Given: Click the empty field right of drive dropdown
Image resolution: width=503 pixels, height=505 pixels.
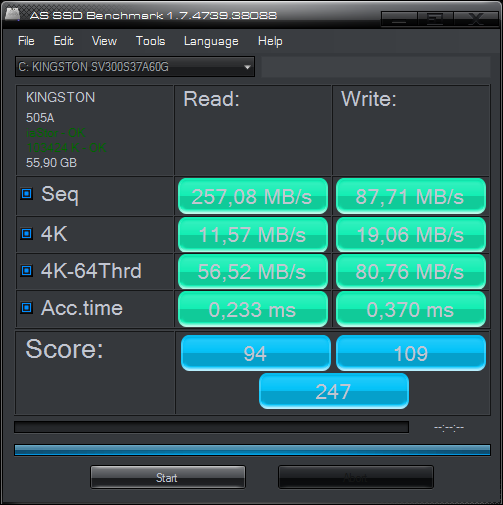Looking at the screenshot, I should (x=376, y=67).
